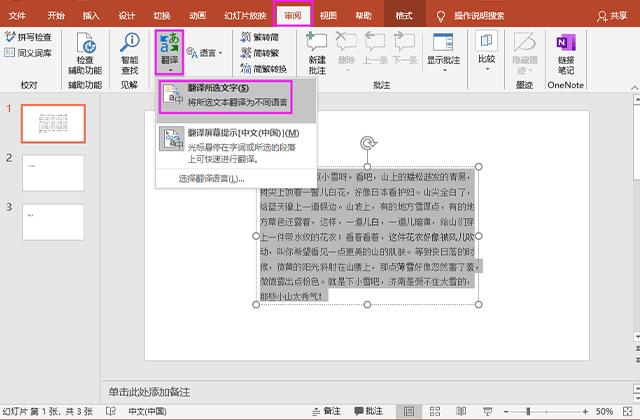The height and width of the screenshot is (420, 640).
Task: Click the 50% zoom level
Action: (604, 411)
